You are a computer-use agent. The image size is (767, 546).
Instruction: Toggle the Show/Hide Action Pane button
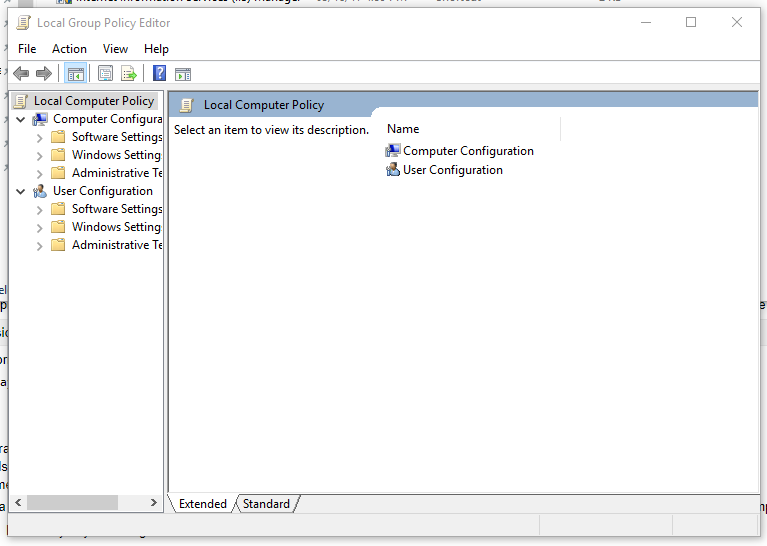(183, 73)
